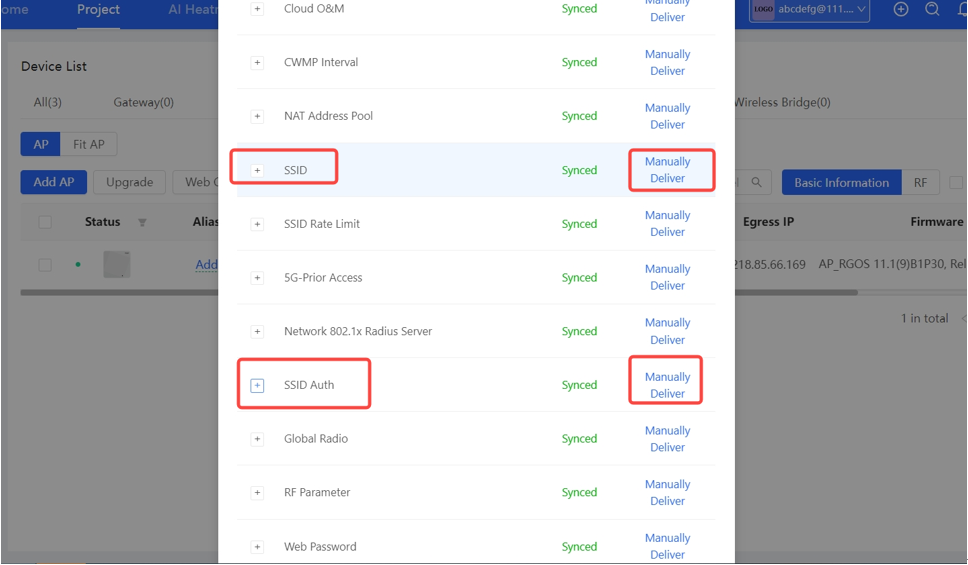
Task: Open the Project menu tab
Action: [x=98, y=10]
